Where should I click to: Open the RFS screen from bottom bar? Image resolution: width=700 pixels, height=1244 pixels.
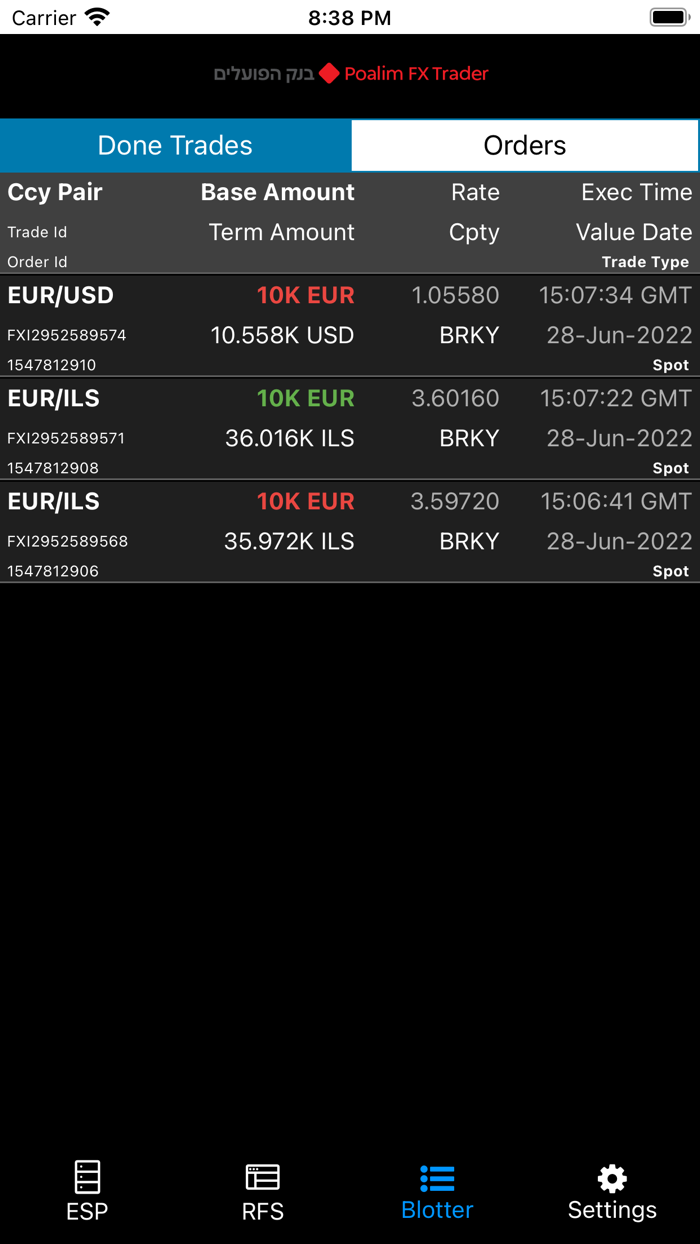[x=262, y=1190]
